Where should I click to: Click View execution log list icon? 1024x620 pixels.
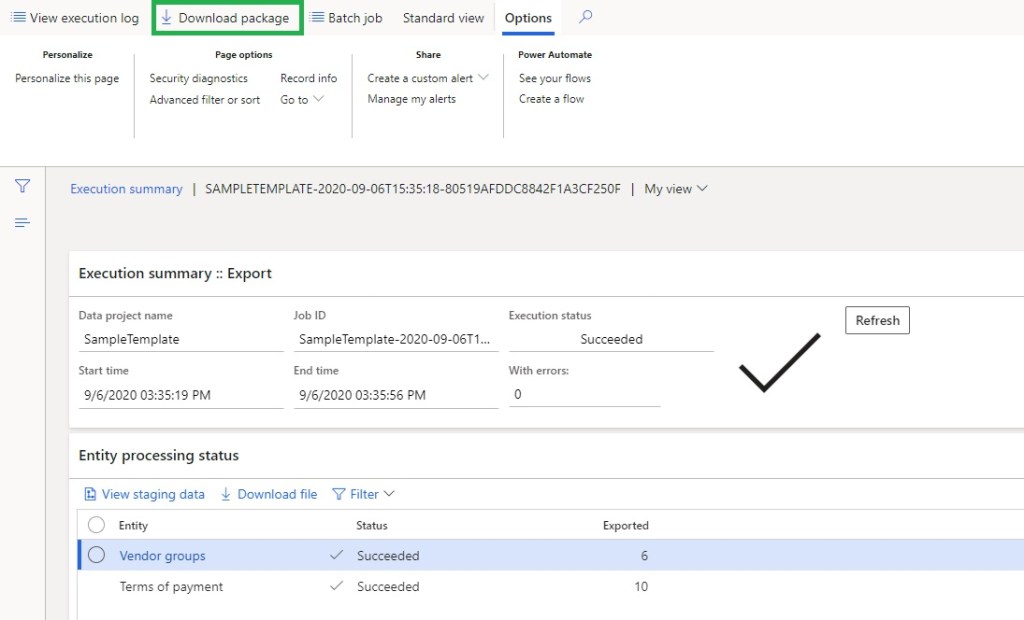[x=18, y=18]
